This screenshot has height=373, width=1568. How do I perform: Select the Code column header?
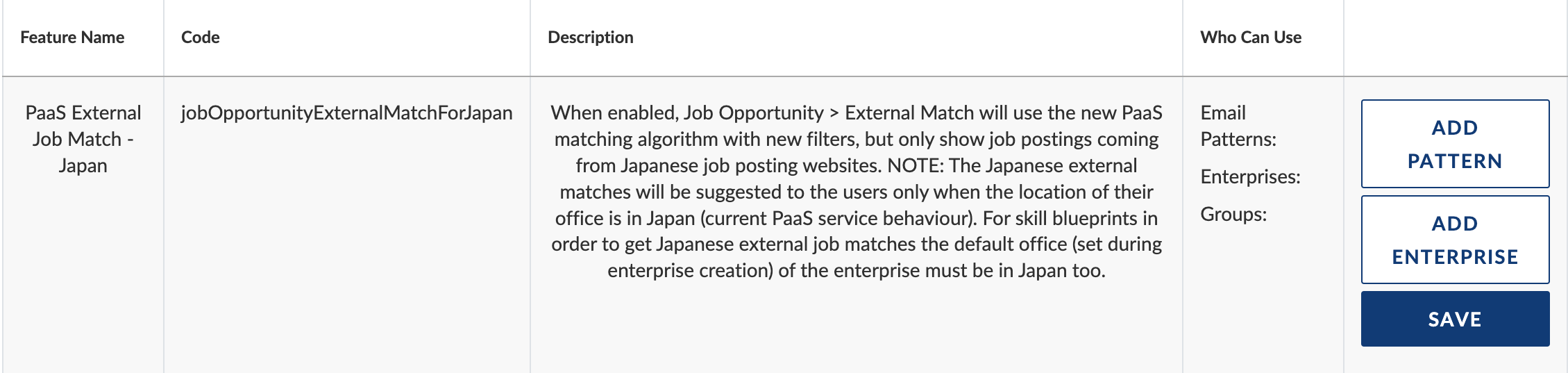(201, 38)
